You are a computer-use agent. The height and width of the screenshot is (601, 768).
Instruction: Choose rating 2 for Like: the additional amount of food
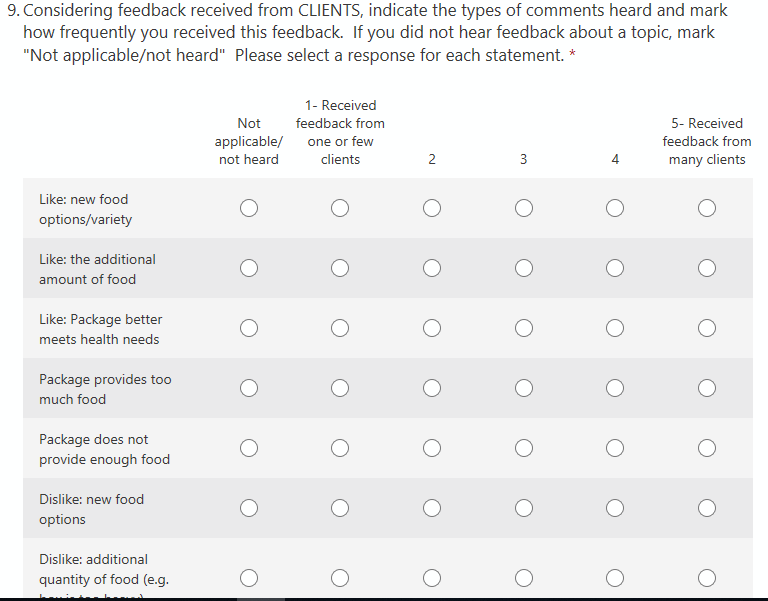click(x=432, y=268)
